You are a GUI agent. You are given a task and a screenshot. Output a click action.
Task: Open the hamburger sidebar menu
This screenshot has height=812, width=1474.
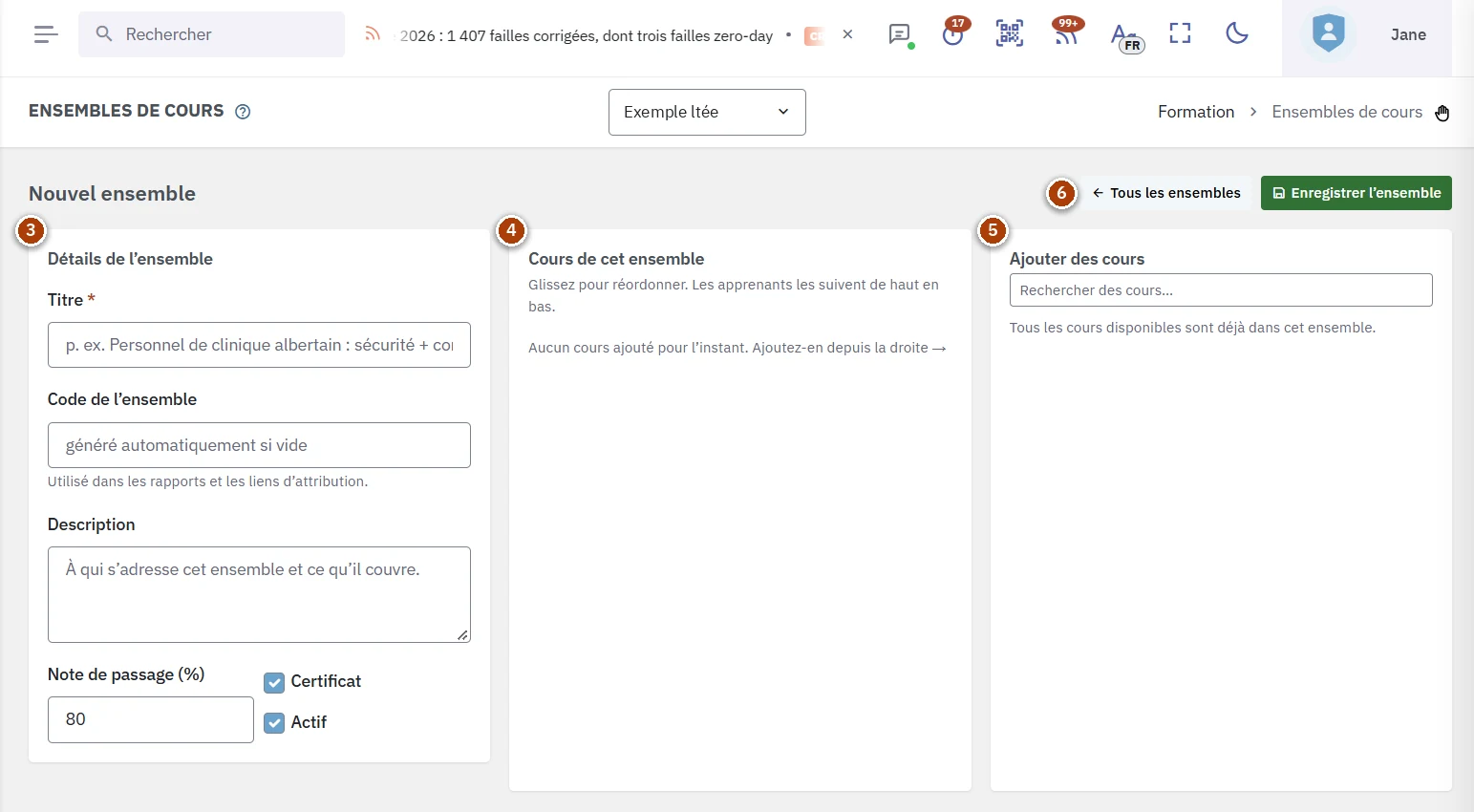pos(46,34)
